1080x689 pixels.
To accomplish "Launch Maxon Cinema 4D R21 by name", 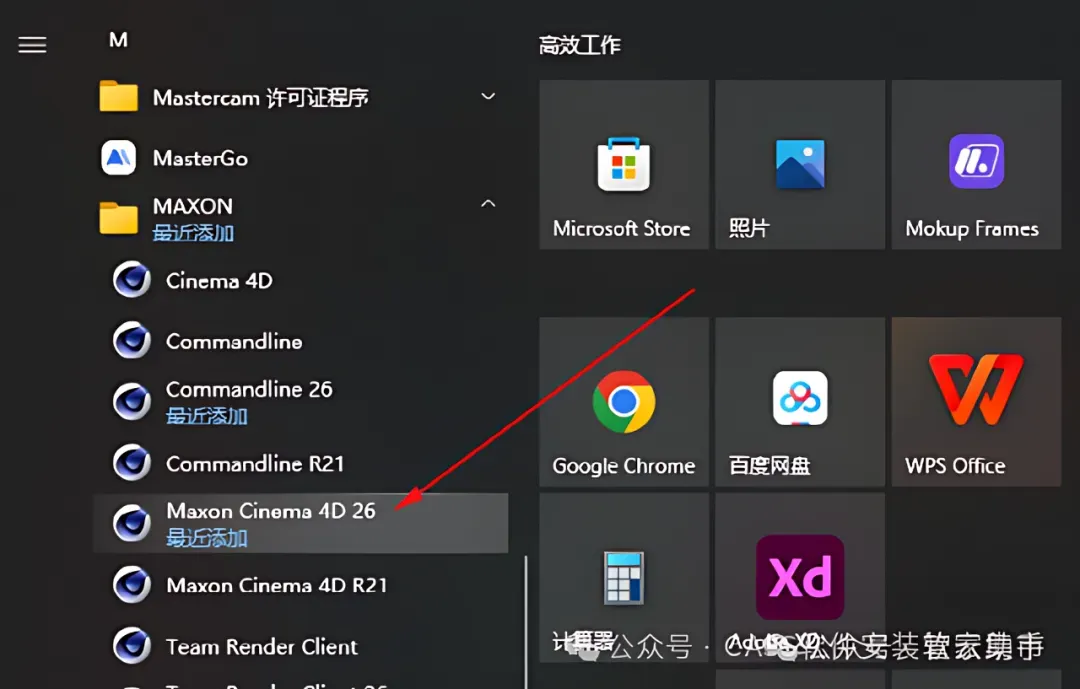I will (277, 585).
